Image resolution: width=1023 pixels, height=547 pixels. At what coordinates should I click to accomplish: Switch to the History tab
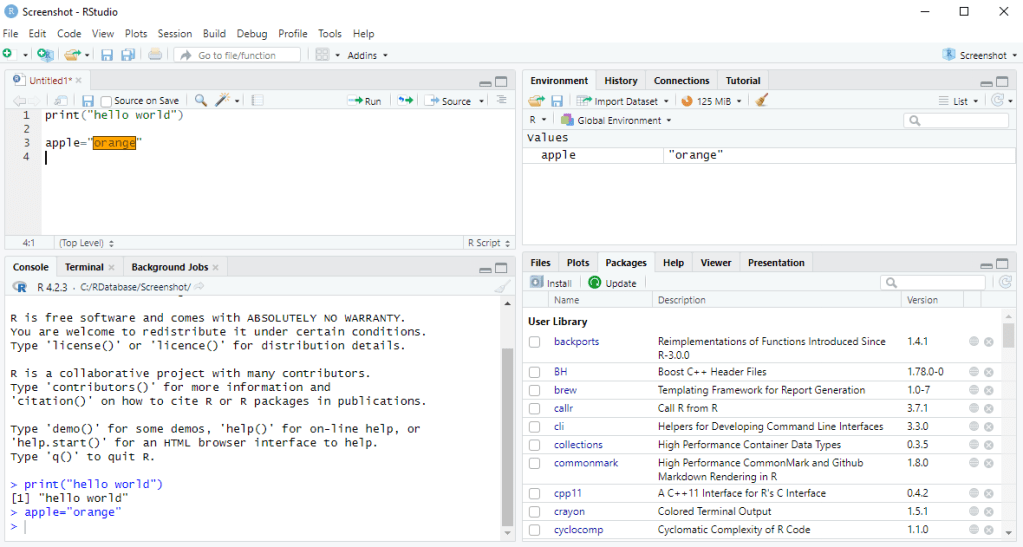coord(620,81)
